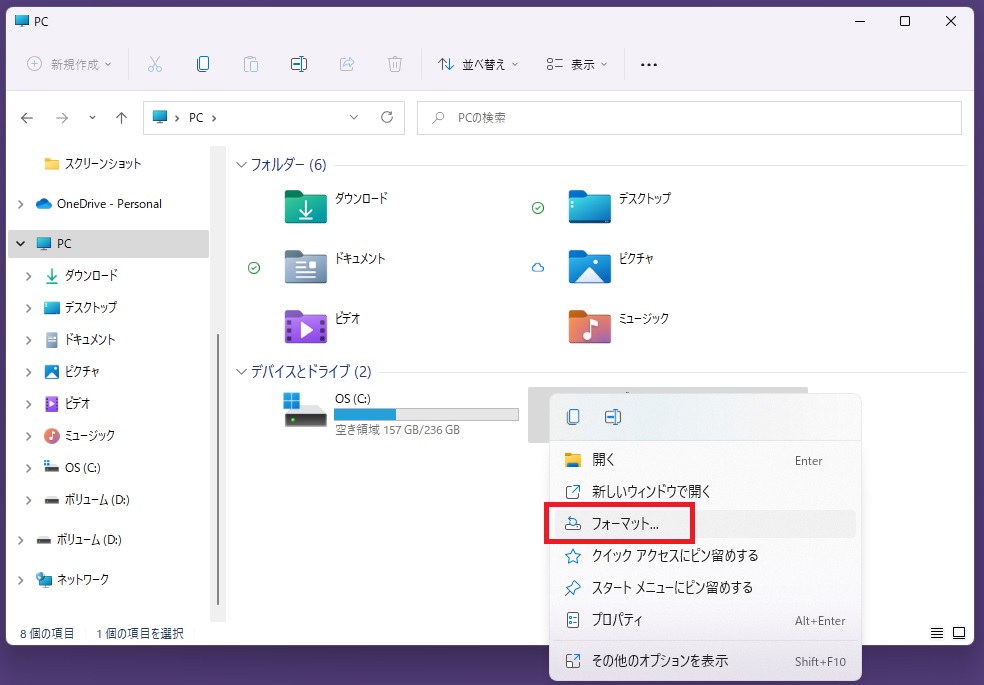Go up one folder with up arrow
The height and width of the screenshot is (685, 984).
point(121,118)
